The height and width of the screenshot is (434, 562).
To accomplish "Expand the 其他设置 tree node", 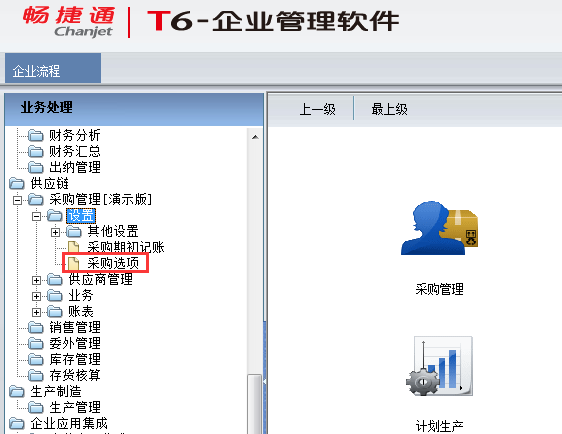I will click(55, 232).
